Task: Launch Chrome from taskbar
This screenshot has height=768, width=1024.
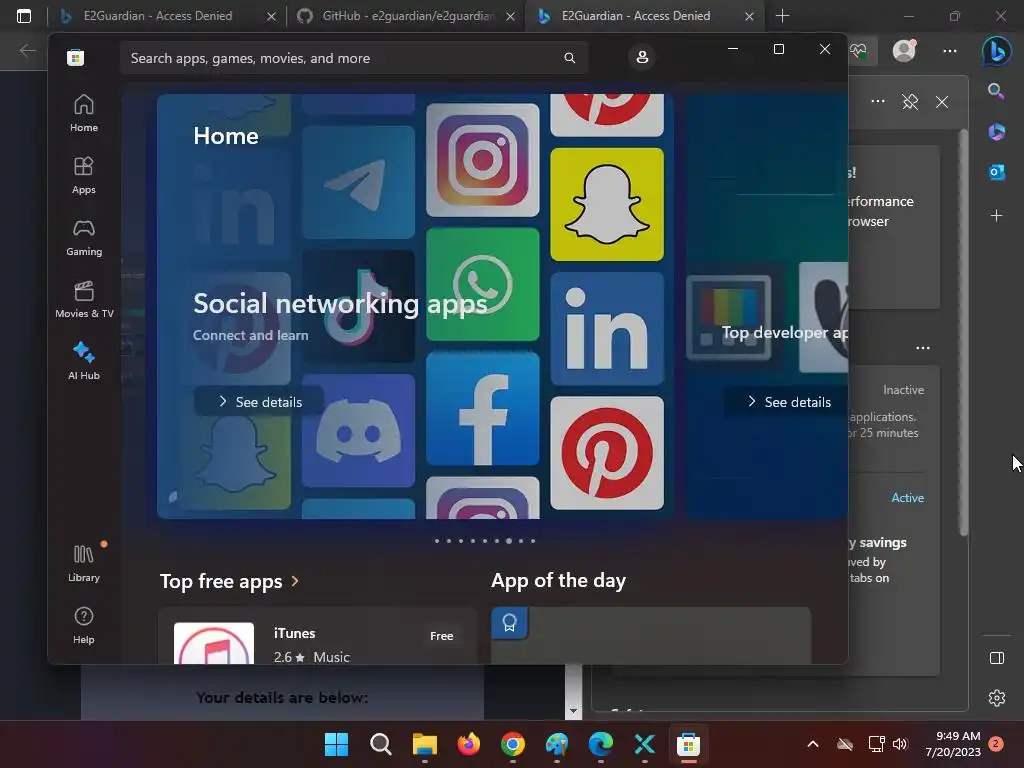Action: [513, 744]
